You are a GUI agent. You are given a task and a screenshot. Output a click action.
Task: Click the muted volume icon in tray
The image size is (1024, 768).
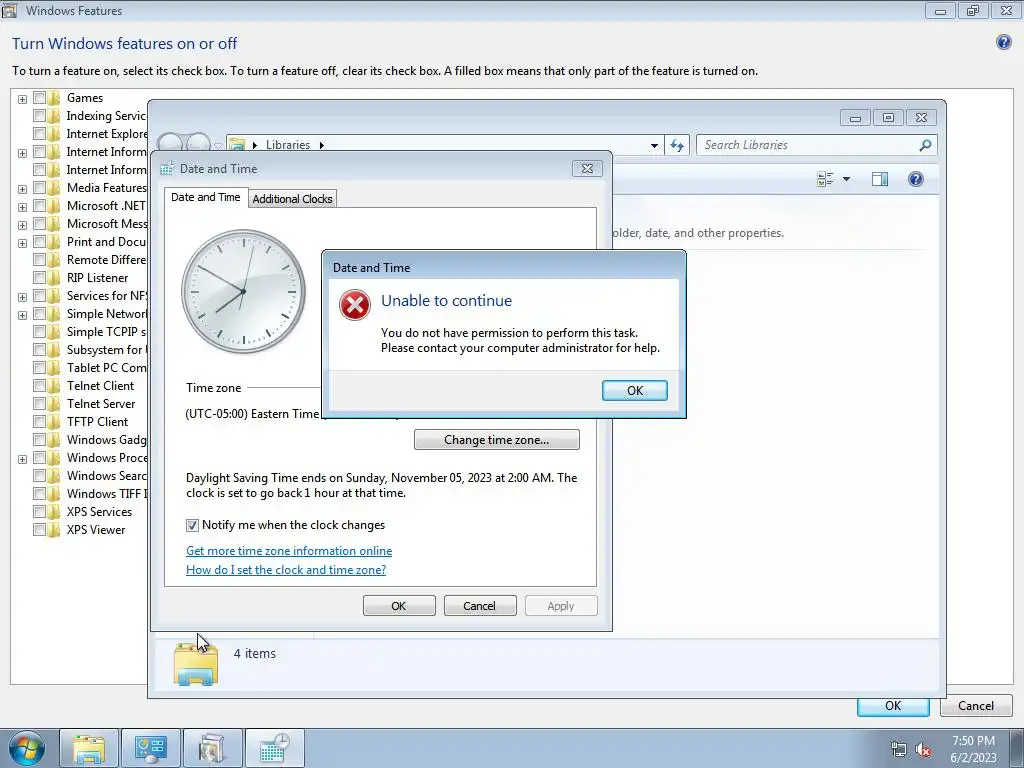pos(923,749)
